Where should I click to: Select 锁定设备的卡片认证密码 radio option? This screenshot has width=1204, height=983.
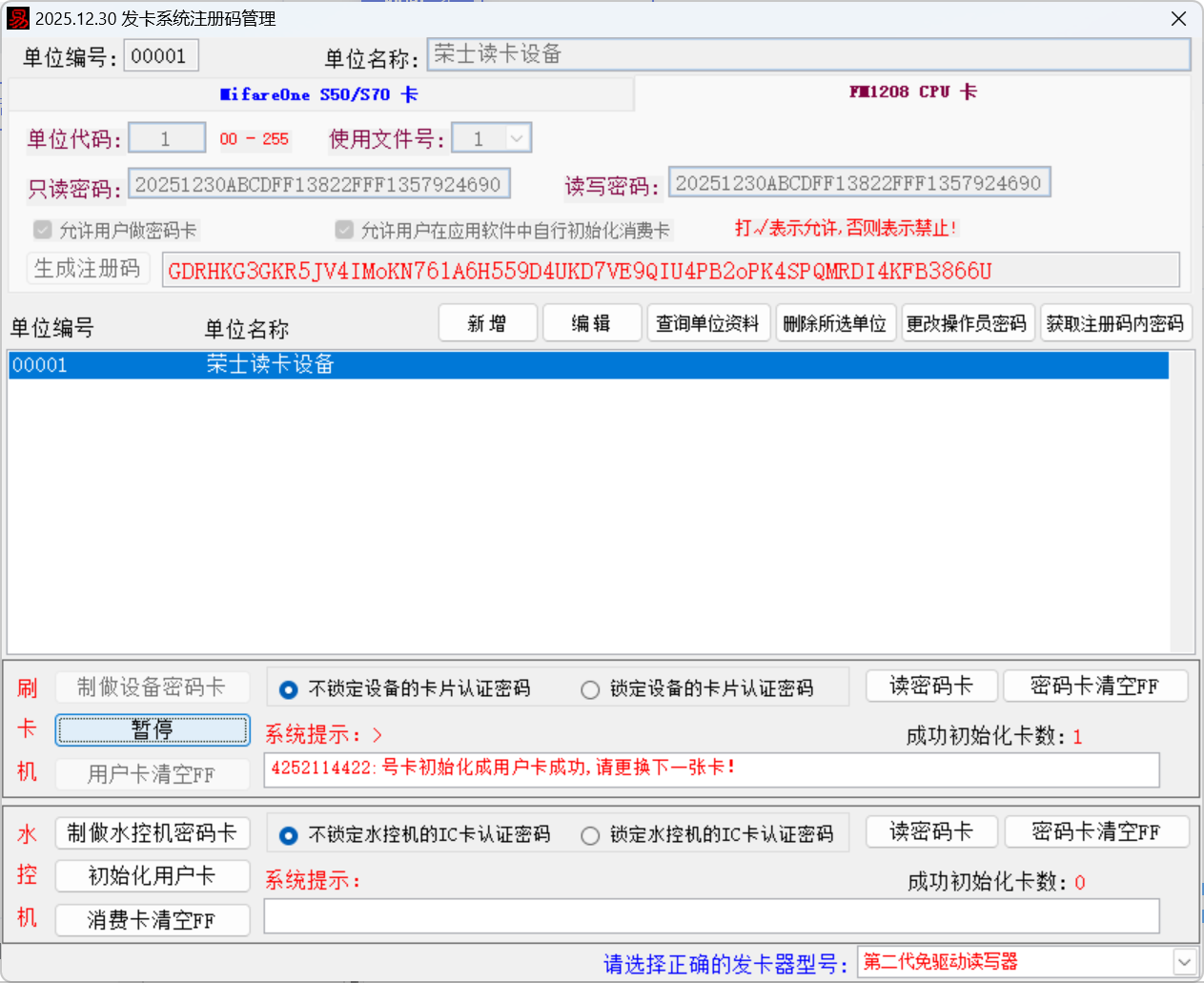(x=590, y=689)
